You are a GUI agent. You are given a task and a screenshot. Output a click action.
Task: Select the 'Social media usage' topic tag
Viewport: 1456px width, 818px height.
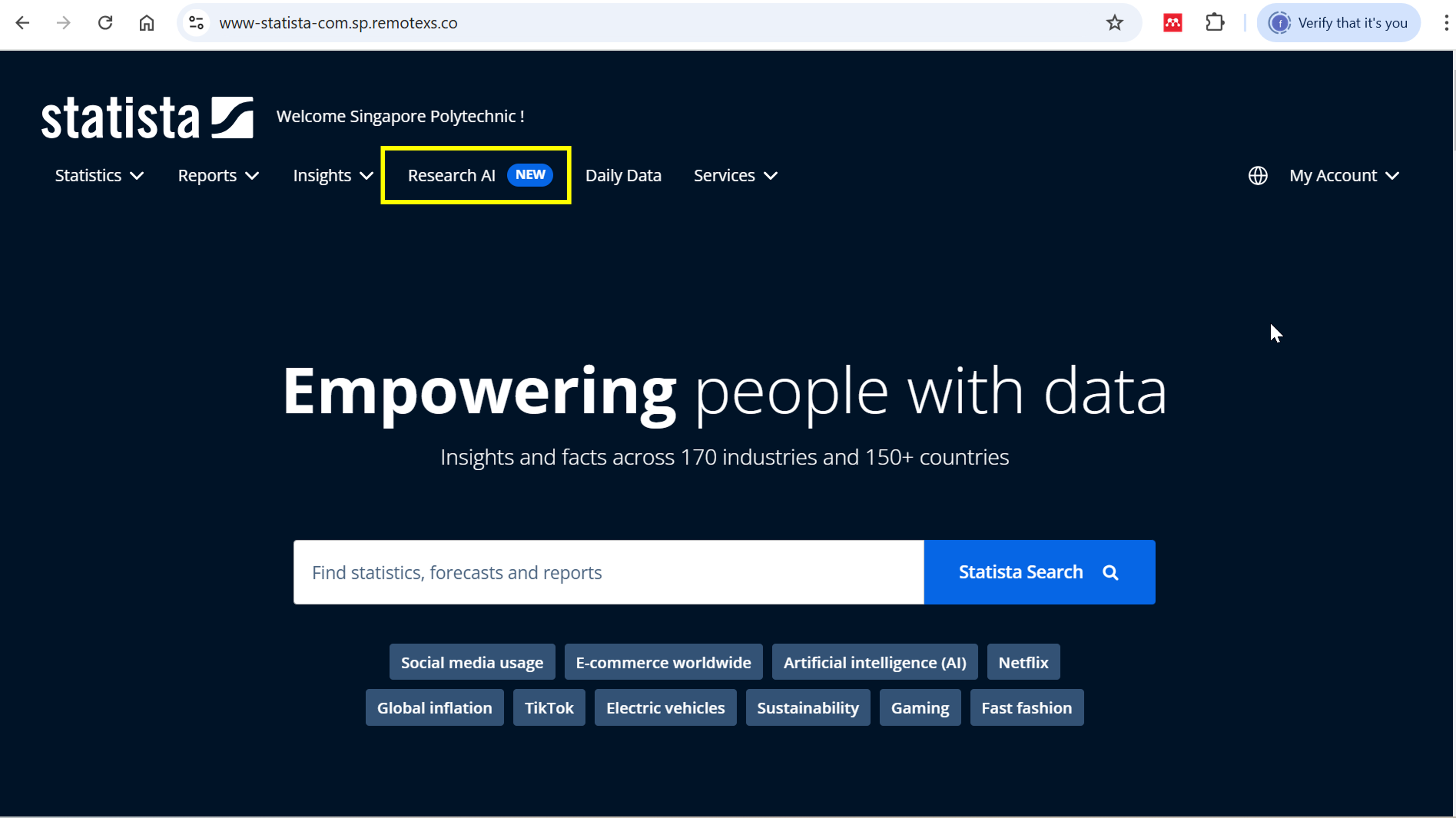[x=472, y=662]
